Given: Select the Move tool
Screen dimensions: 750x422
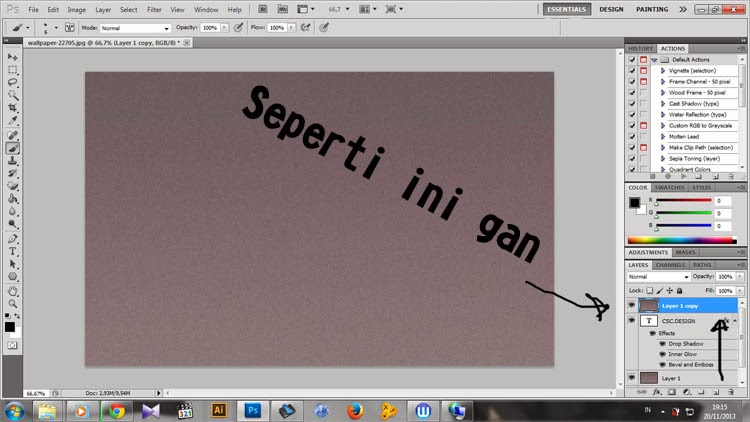Looking at the screenshot, I should (x=12, y=57).
